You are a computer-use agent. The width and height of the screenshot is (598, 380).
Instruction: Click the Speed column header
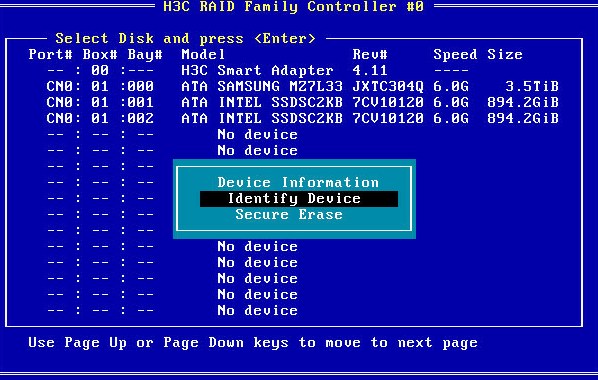455,55
